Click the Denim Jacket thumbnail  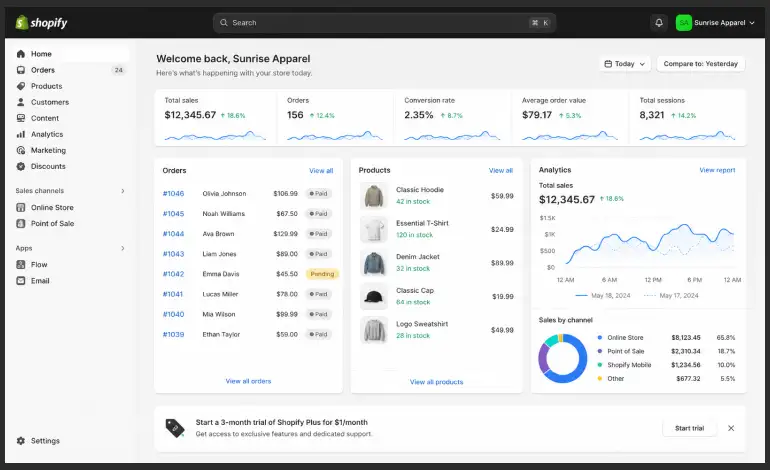(374, 263)
